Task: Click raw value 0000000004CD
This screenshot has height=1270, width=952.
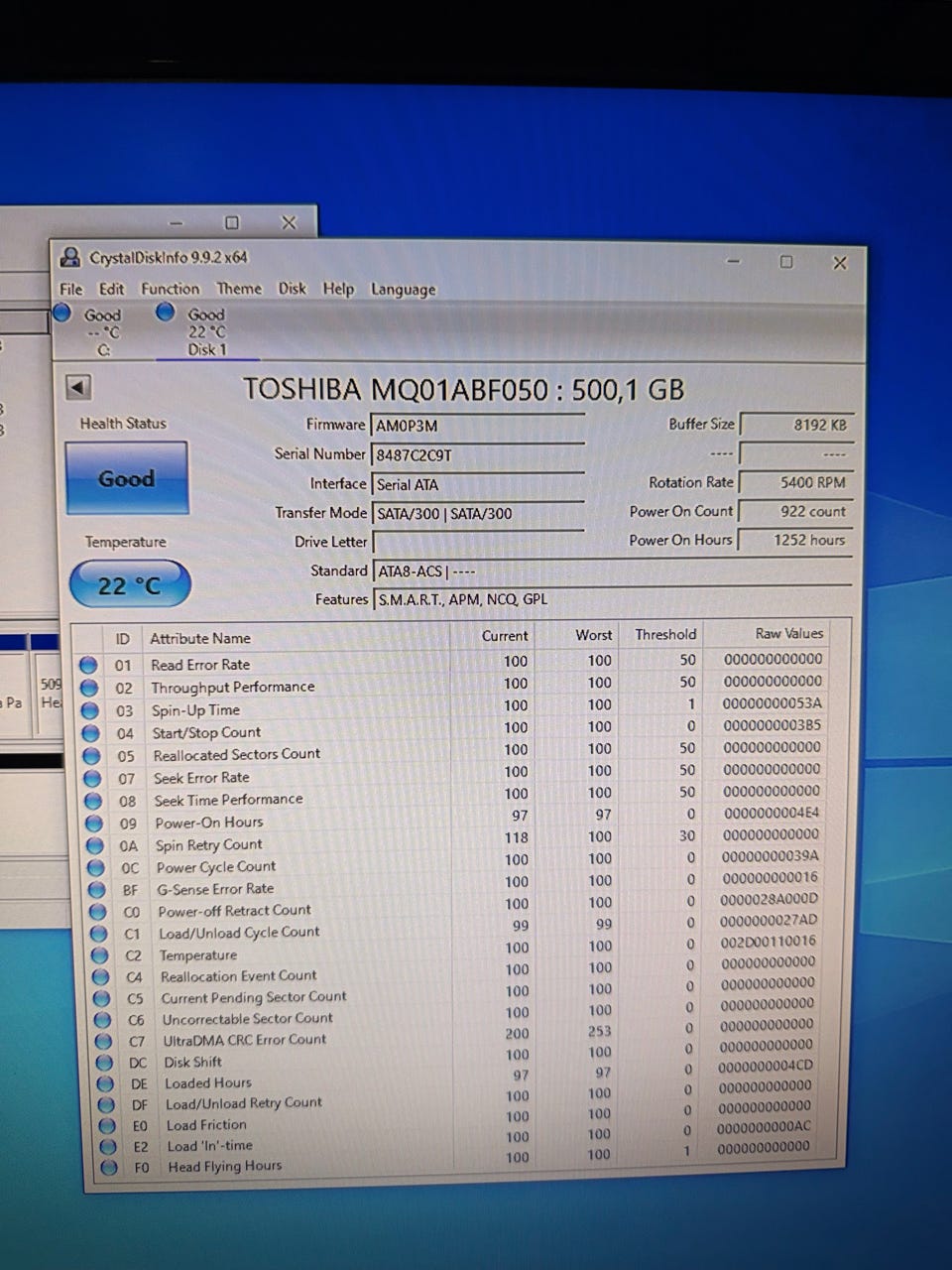Action: [766, 1066]
